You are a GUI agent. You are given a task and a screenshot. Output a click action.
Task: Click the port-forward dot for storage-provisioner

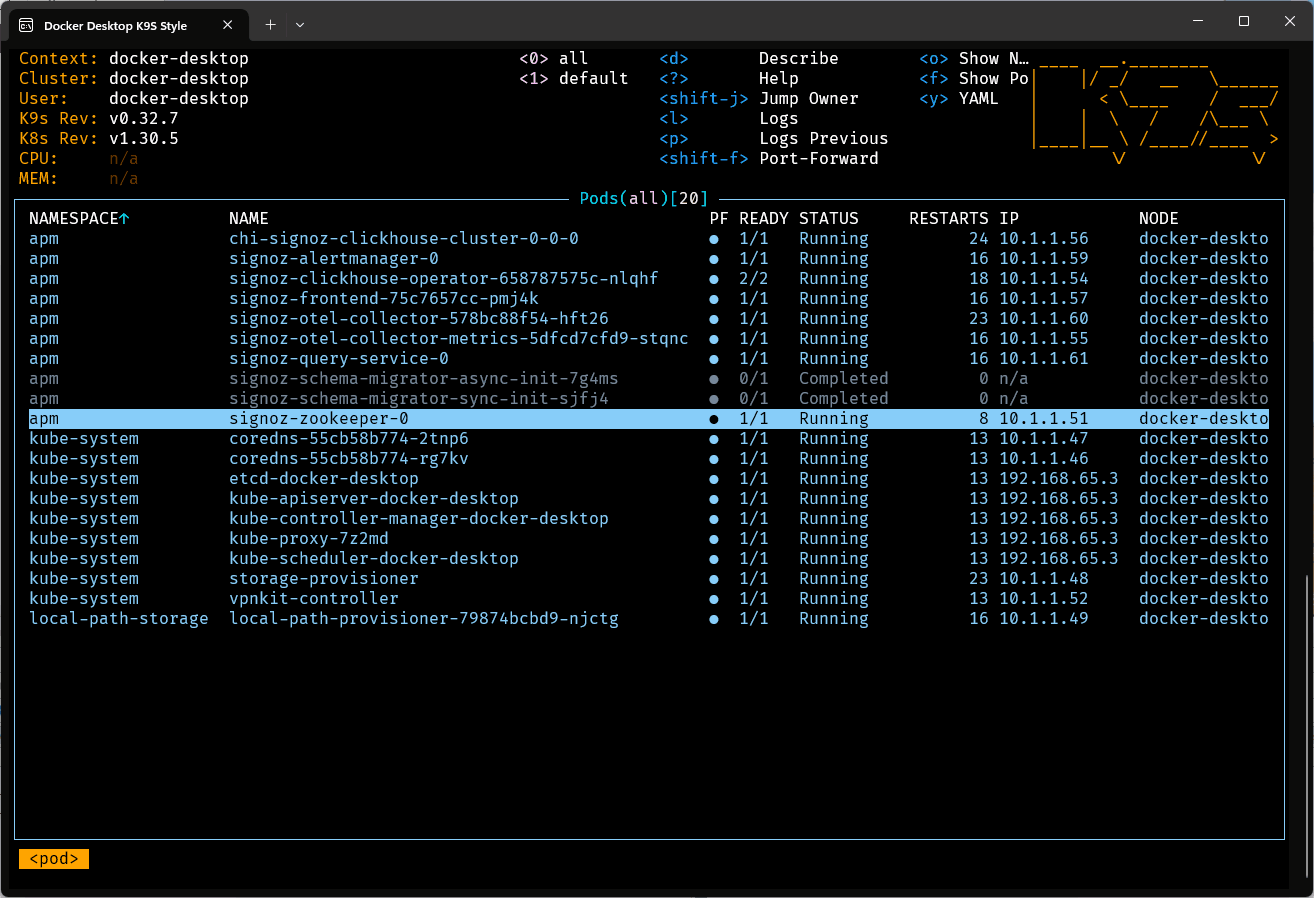[714, 579]
